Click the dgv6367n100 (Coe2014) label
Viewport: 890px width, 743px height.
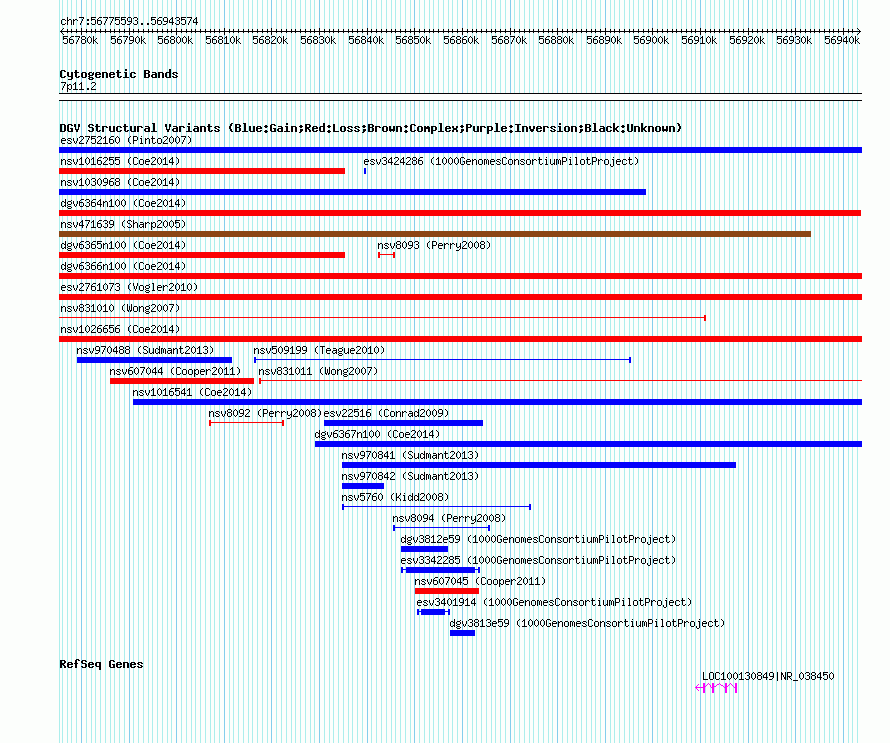pos(377,434)
